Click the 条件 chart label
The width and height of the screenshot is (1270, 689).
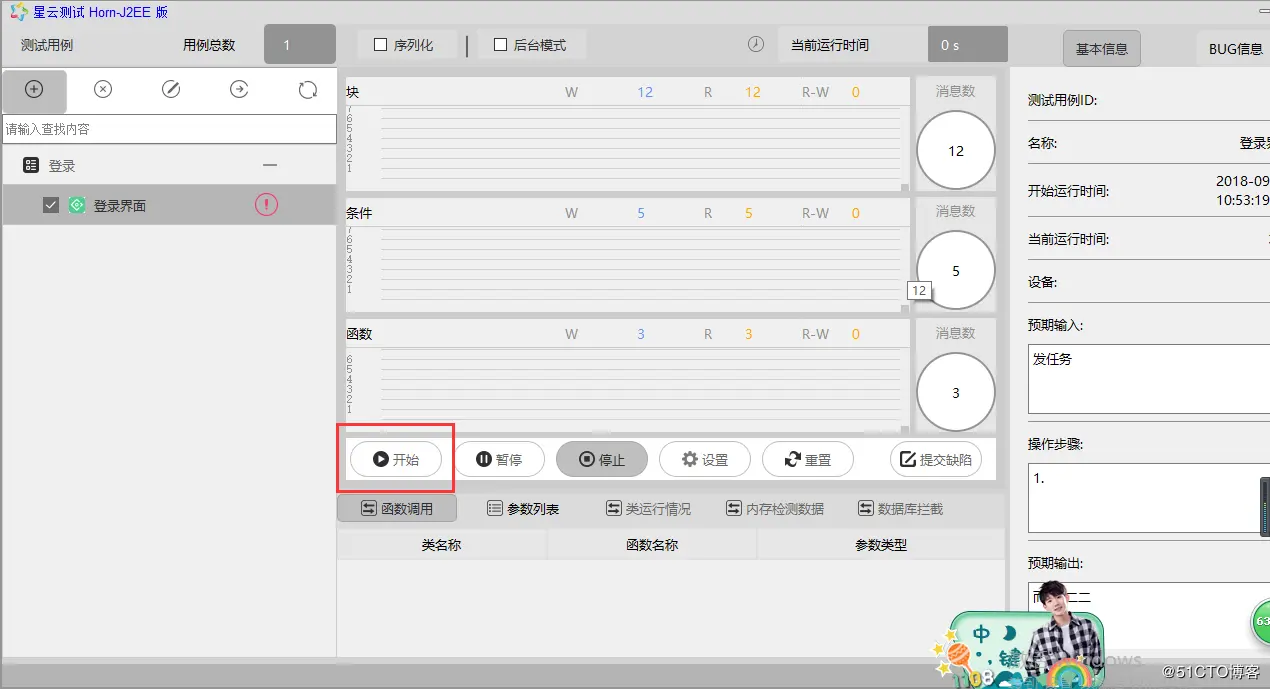click(x=359, y=213)
